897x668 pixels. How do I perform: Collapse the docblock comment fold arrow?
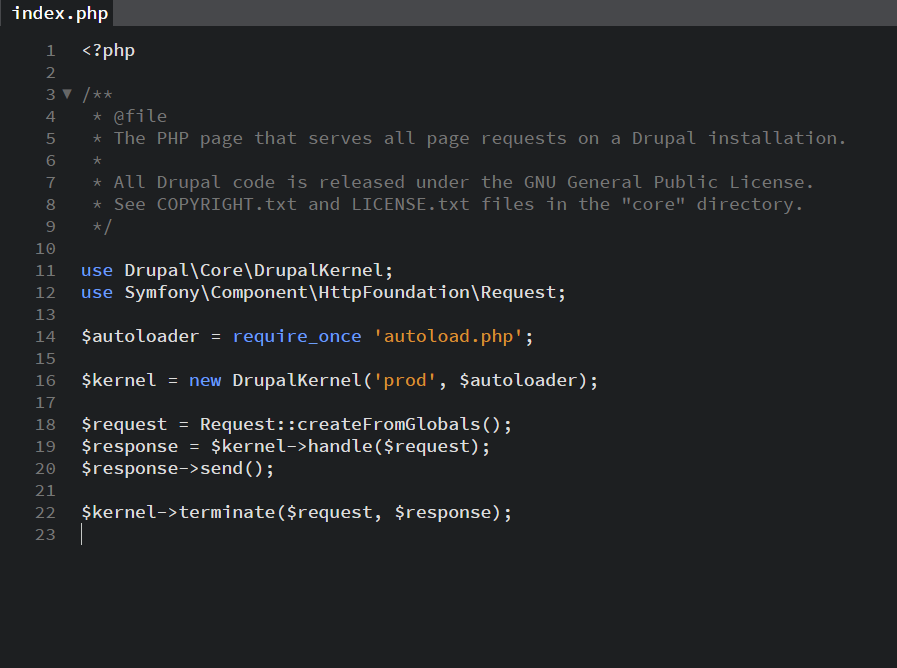click(x=67, y=94)
